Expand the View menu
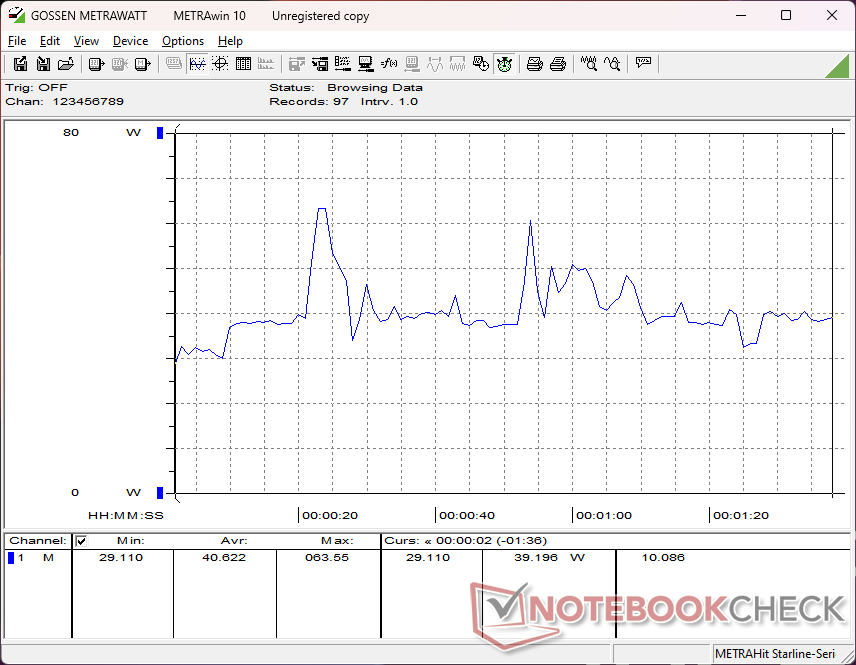This screenshot has height=665, width=856. coord(86,41)
